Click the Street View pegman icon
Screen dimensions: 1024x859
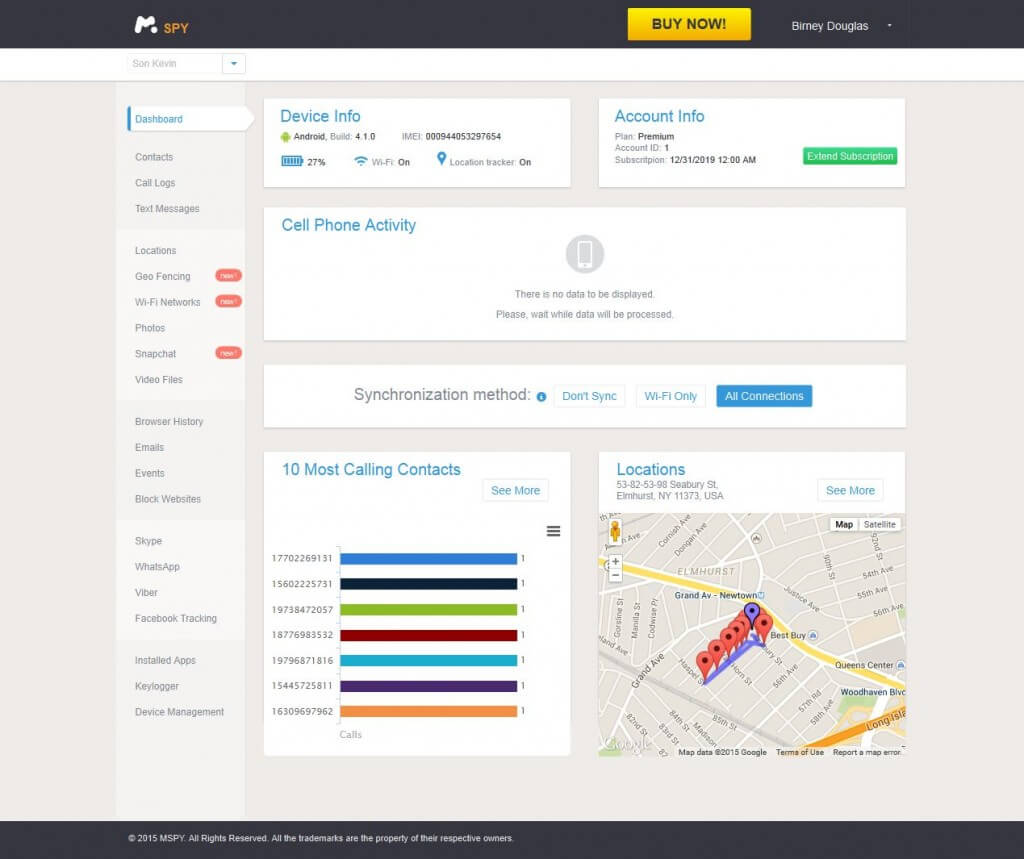614,531
